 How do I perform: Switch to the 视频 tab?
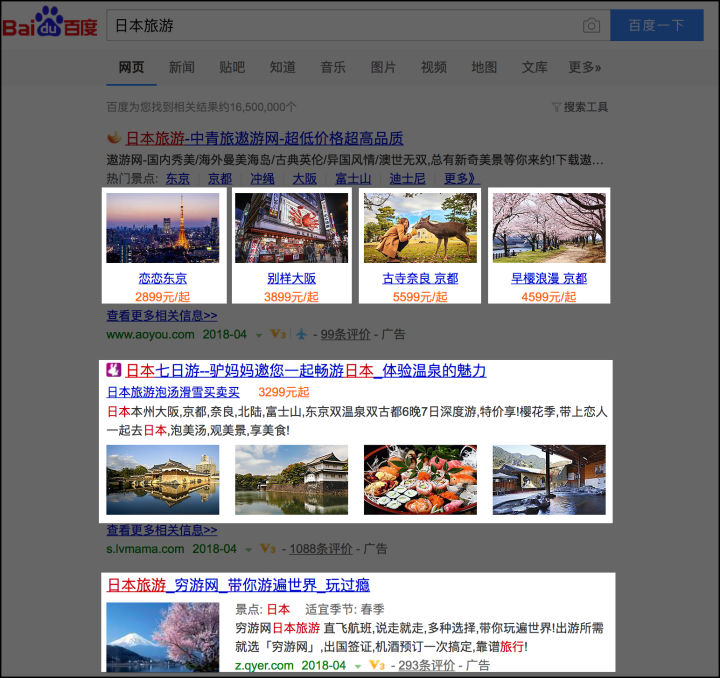point(434,67)
